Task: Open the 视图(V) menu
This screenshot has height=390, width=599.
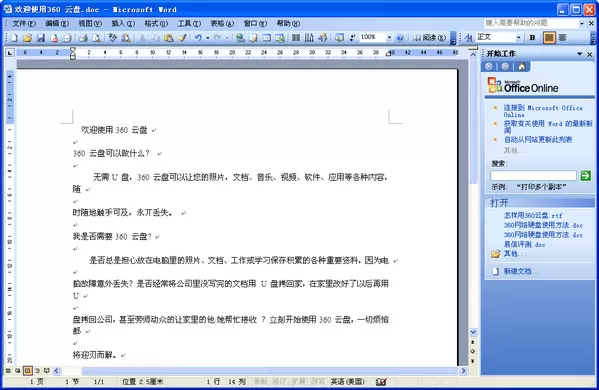Action: (x=90, y=23)
